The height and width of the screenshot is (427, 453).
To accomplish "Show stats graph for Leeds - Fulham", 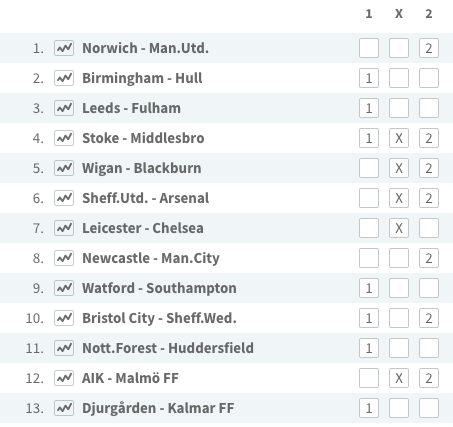I will pyautogui.click(x=64, y=108).
